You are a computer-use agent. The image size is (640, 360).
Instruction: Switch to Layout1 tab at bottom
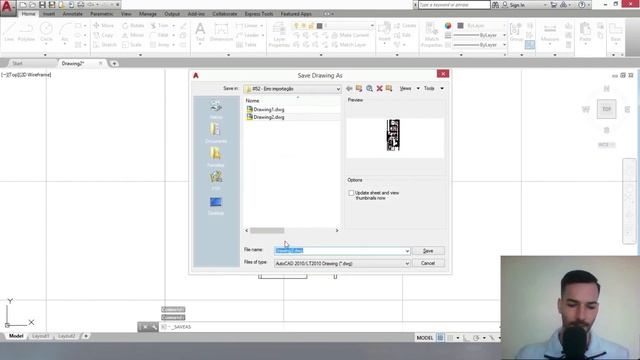41,336
